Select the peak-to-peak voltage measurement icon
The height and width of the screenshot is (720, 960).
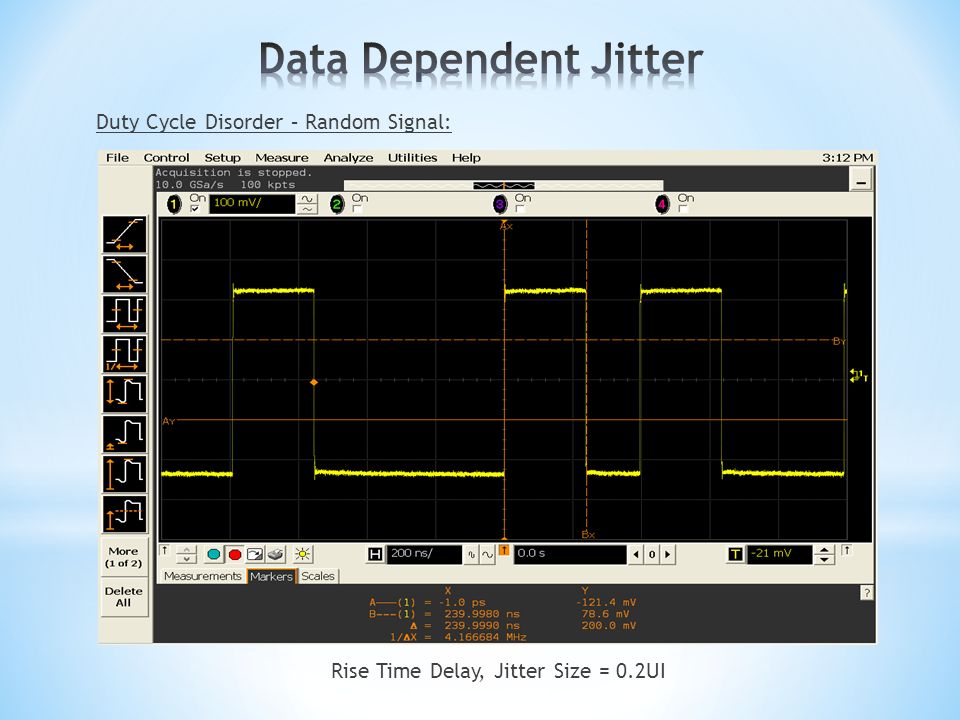click(x=124, y=394)
